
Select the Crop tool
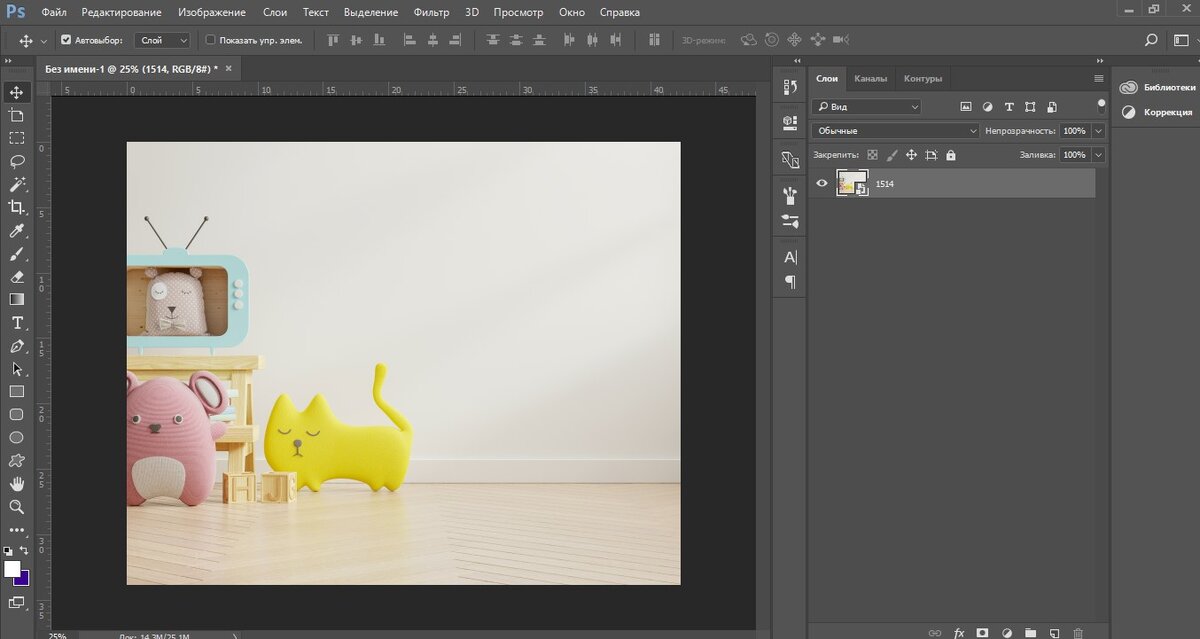pos(17,207)
